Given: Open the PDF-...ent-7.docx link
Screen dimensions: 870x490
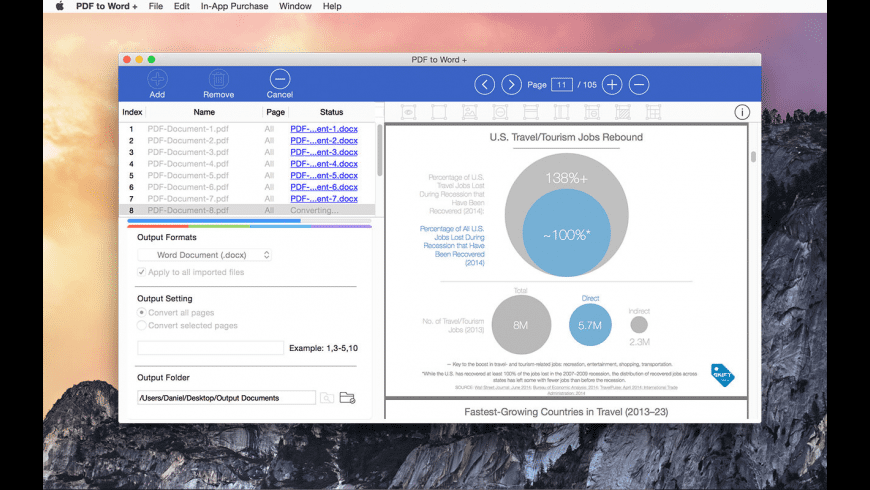Looking at the screenshot, I should [324, 199].
